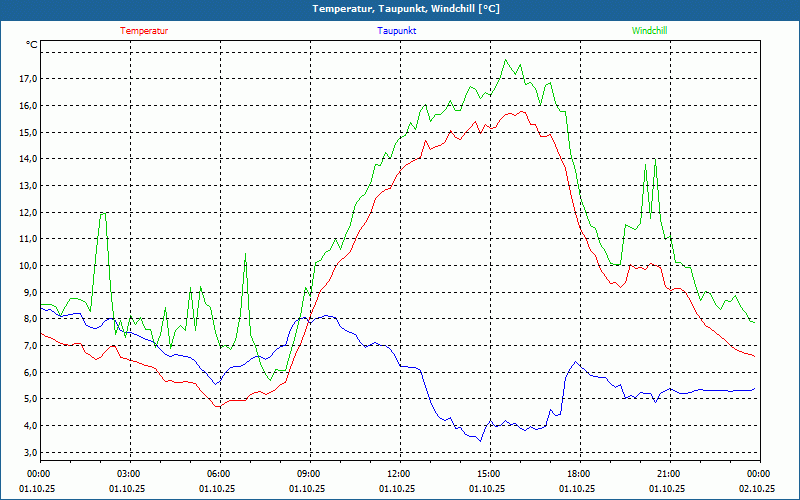
Task: Click the blue Taupunkt legend label
Action: pos(397,31)
